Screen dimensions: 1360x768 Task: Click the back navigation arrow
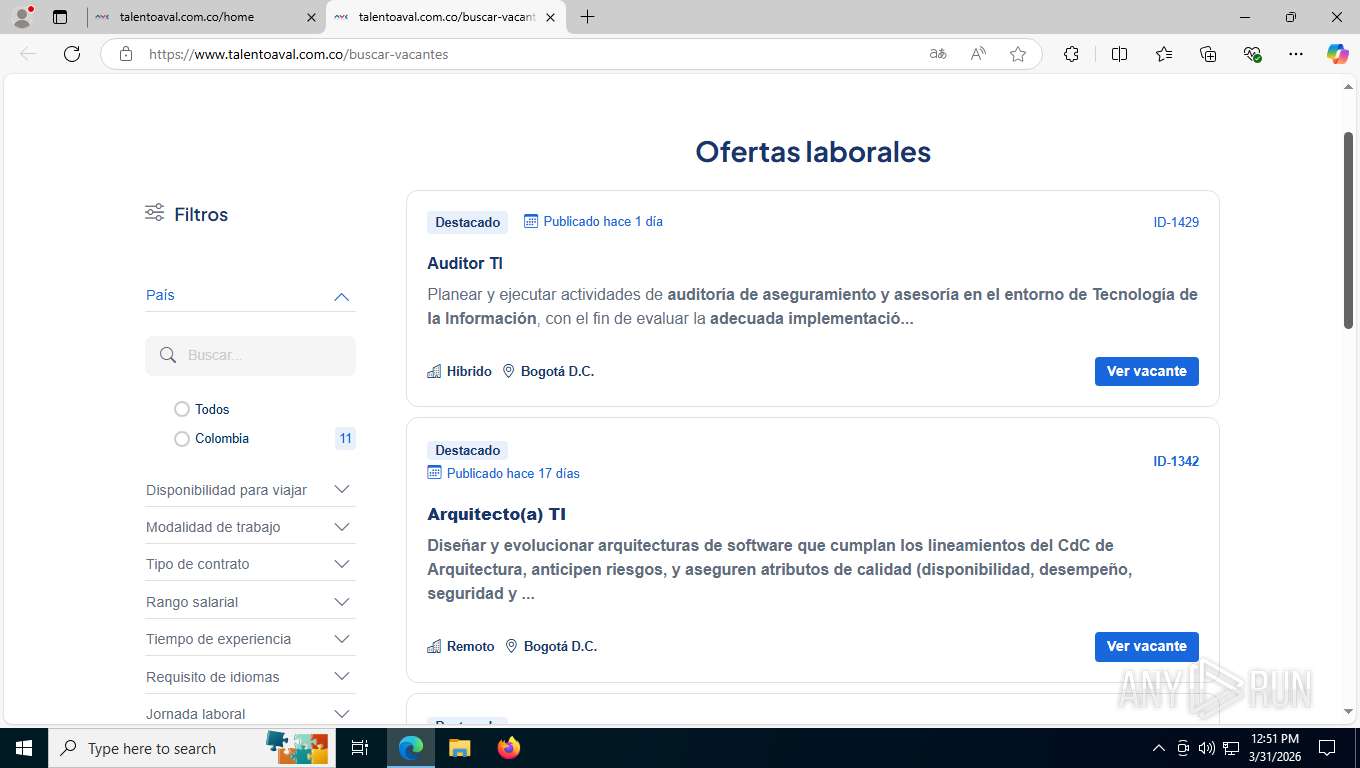tap(28, 54)
